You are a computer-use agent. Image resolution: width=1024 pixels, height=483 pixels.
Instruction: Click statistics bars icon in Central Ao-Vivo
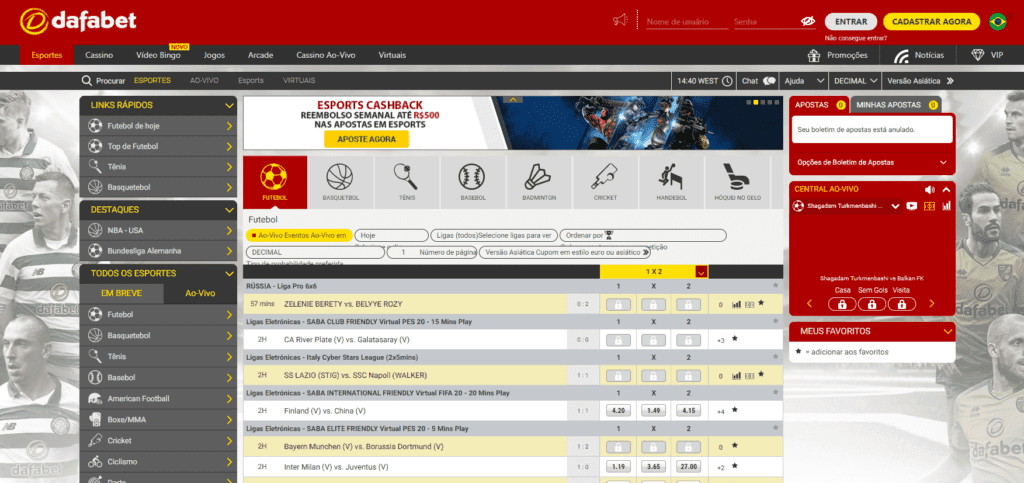tap(946, 206)
